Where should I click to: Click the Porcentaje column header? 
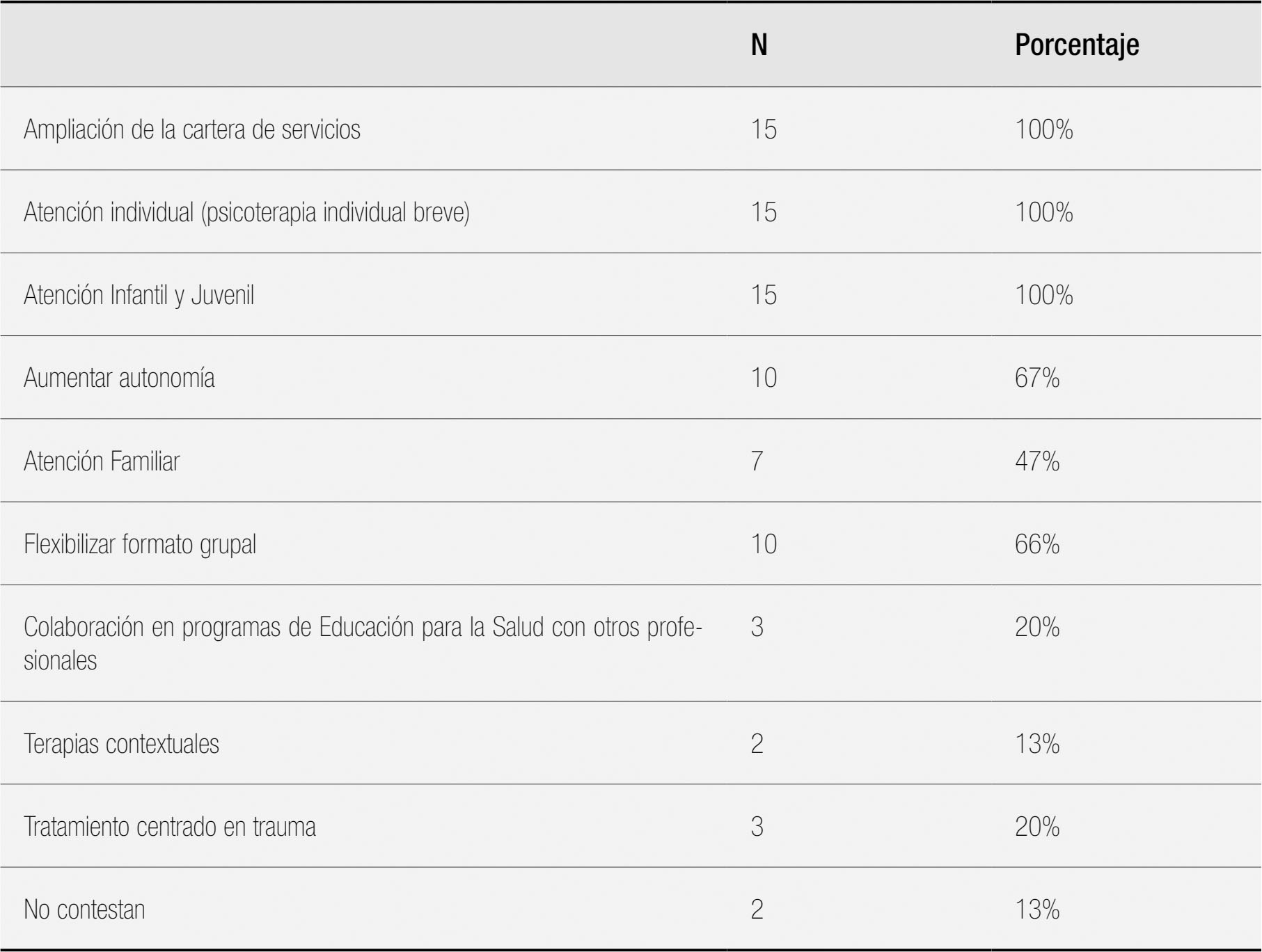pyautogui.click(x=1076, y=45)
